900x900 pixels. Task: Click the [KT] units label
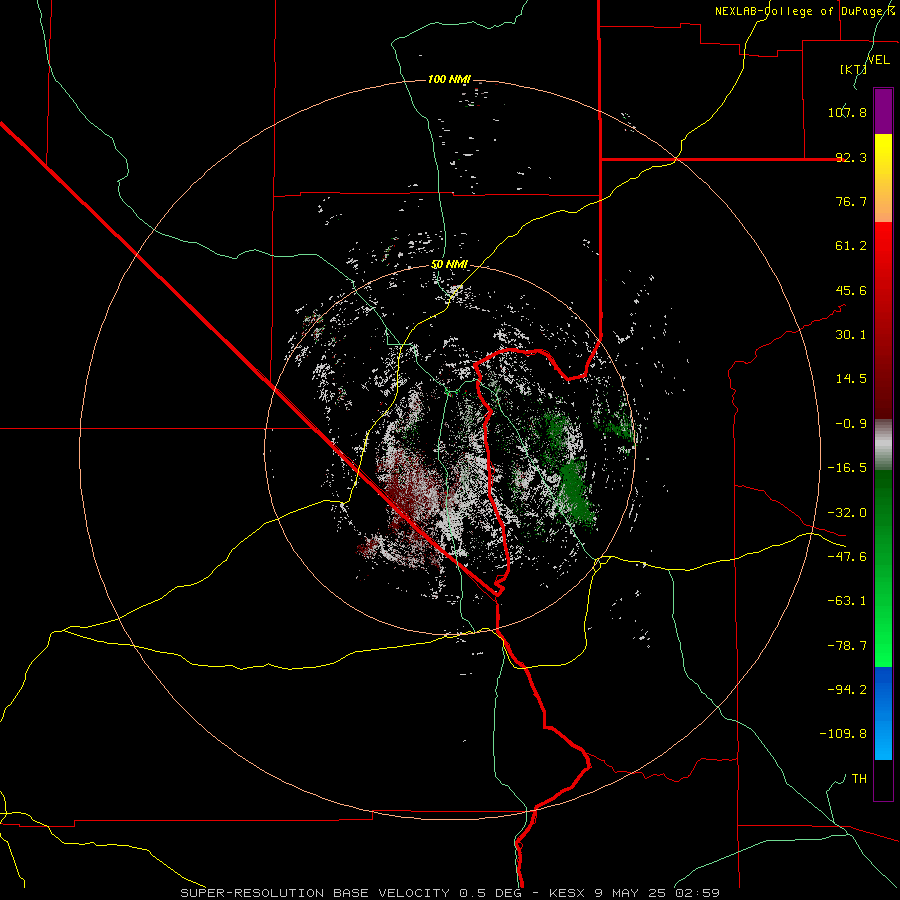point(853,69)
